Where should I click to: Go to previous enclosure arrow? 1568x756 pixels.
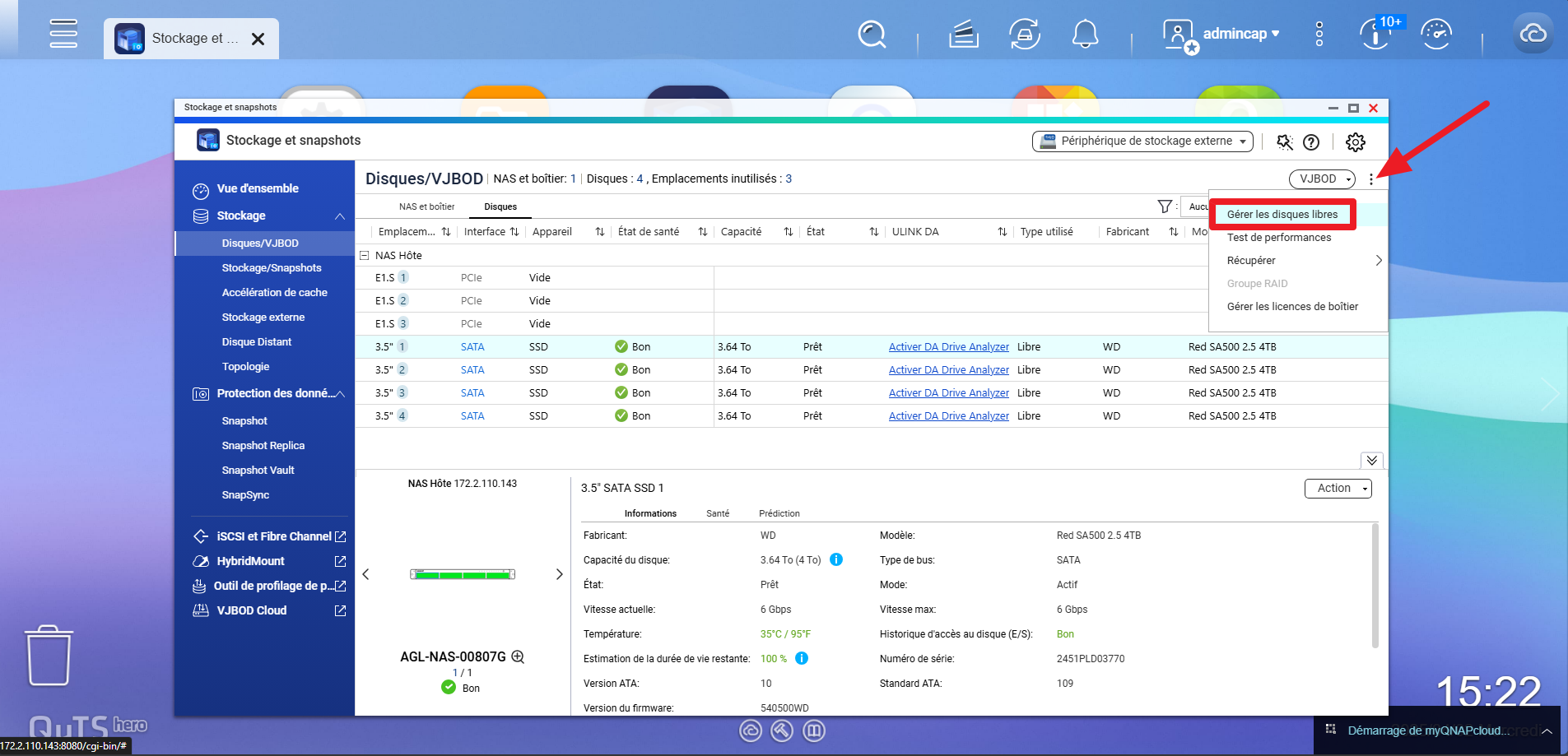(x=366, y=574)
